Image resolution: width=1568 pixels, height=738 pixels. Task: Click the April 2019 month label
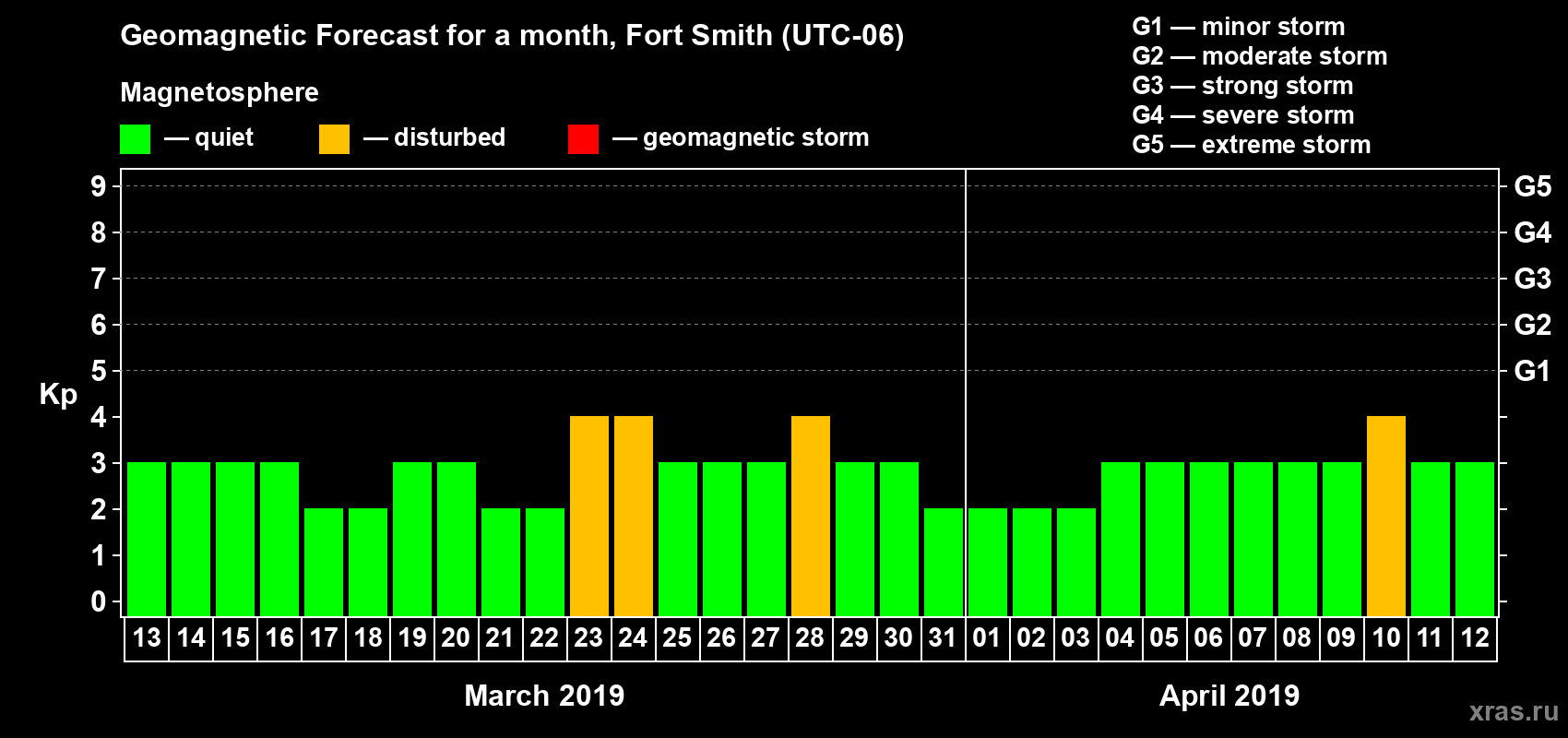coord(1229,696)
